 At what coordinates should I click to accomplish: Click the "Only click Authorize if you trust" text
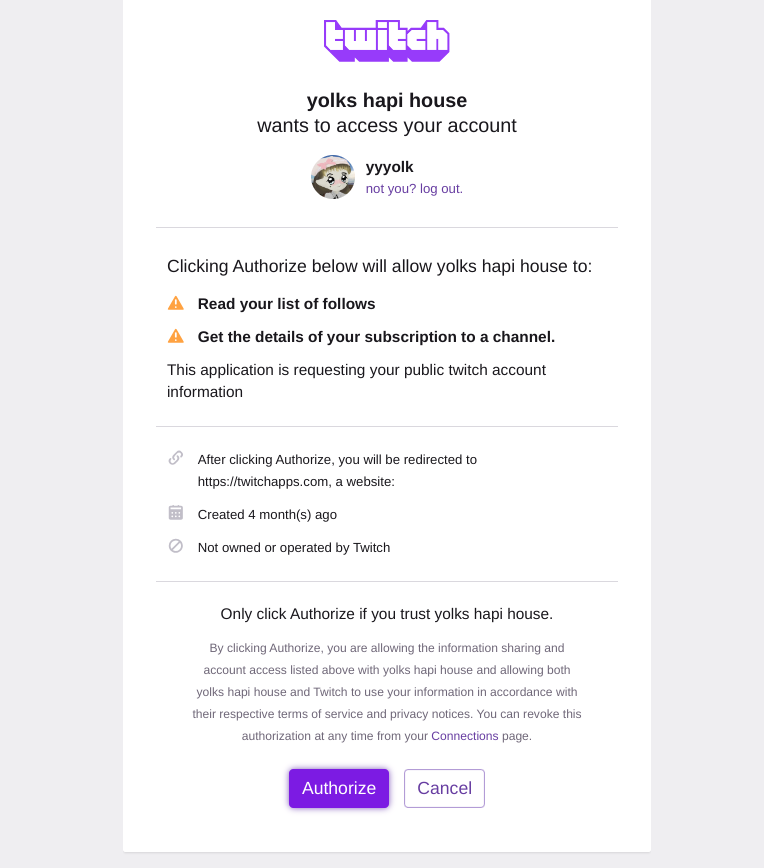pos(387,614)
